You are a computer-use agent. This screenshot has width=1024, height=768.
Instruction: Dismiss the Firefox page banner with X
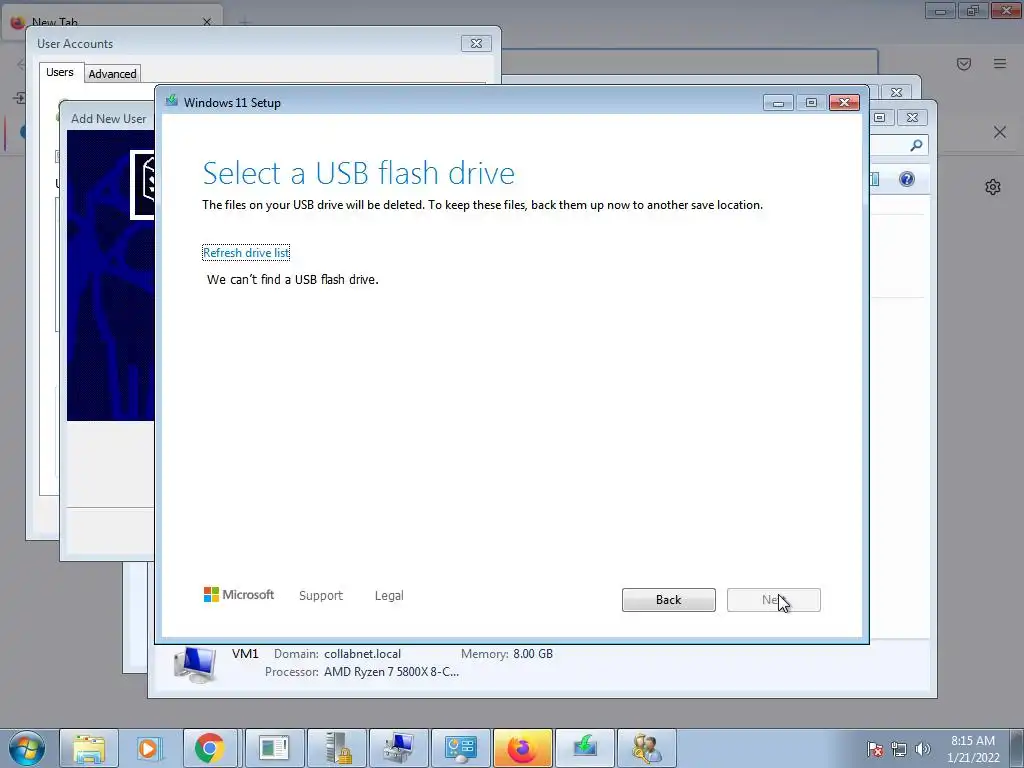click(x=1000, y=132)
